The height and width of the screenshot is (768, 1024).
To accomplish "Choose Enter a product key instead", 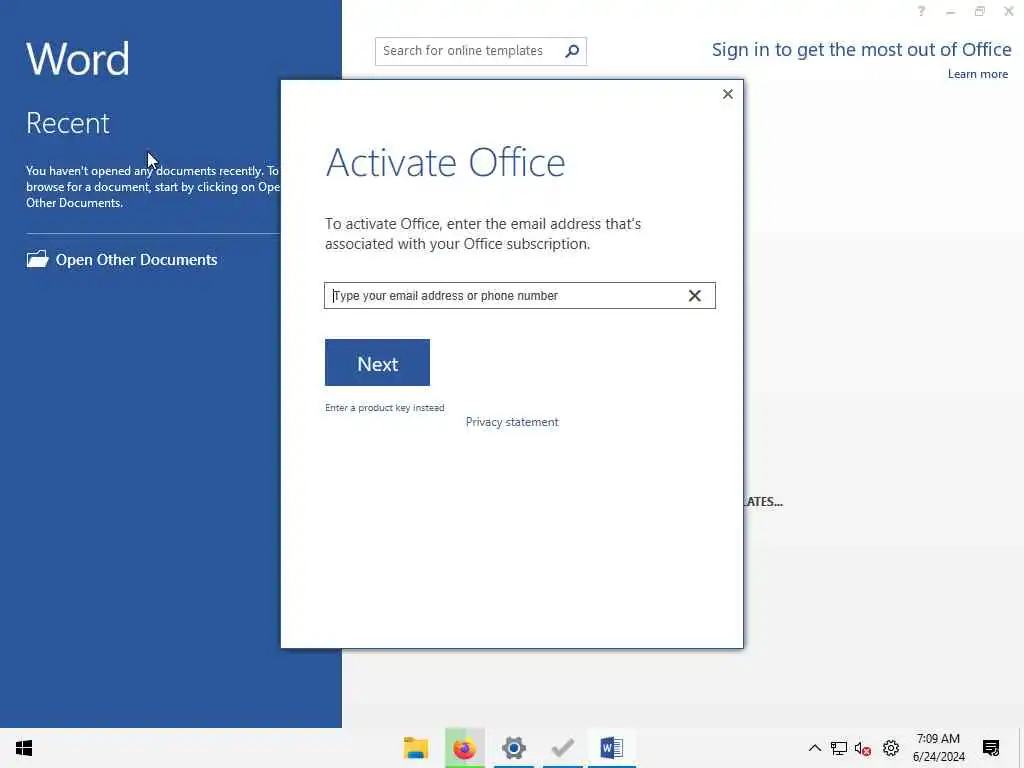I will click(385, 408).
